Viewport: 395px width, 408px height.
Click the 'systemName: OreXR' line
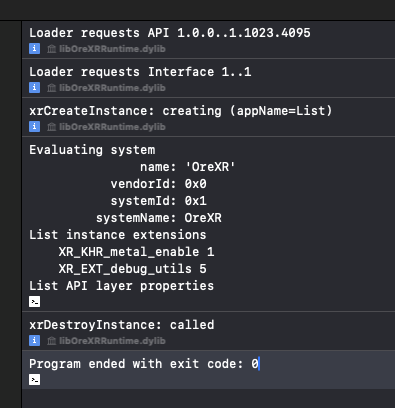(x=159, y=218)
